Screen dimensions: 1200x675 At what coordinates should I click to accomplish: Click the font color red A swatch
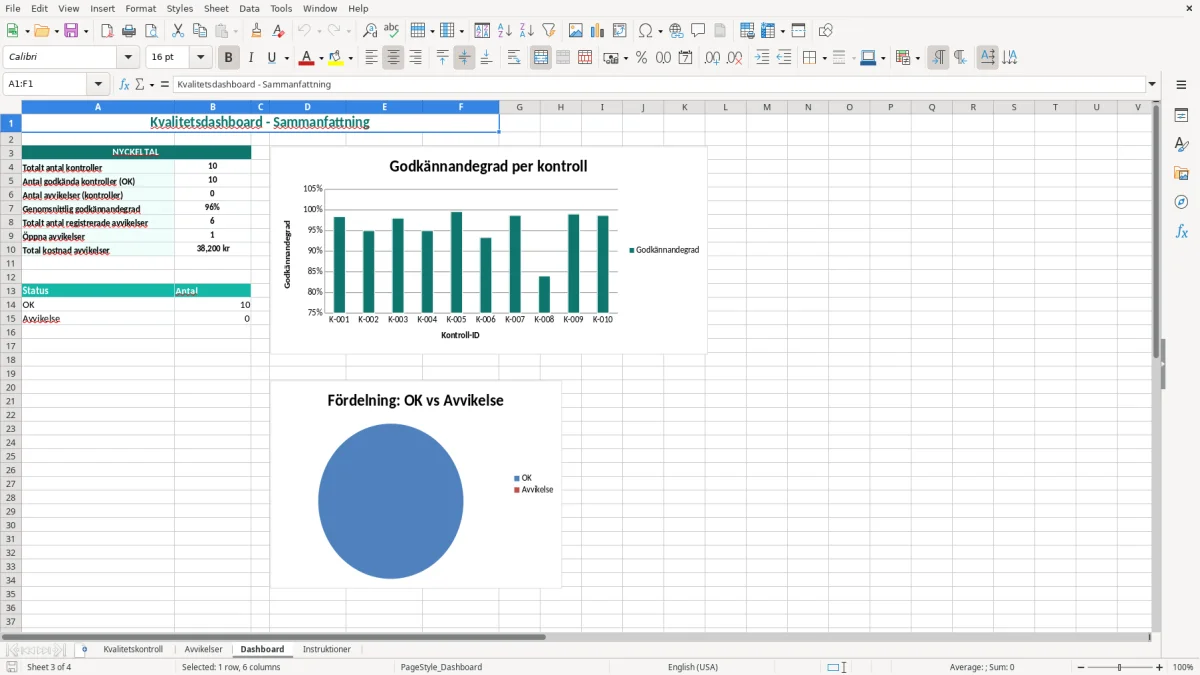click(307, 58)
